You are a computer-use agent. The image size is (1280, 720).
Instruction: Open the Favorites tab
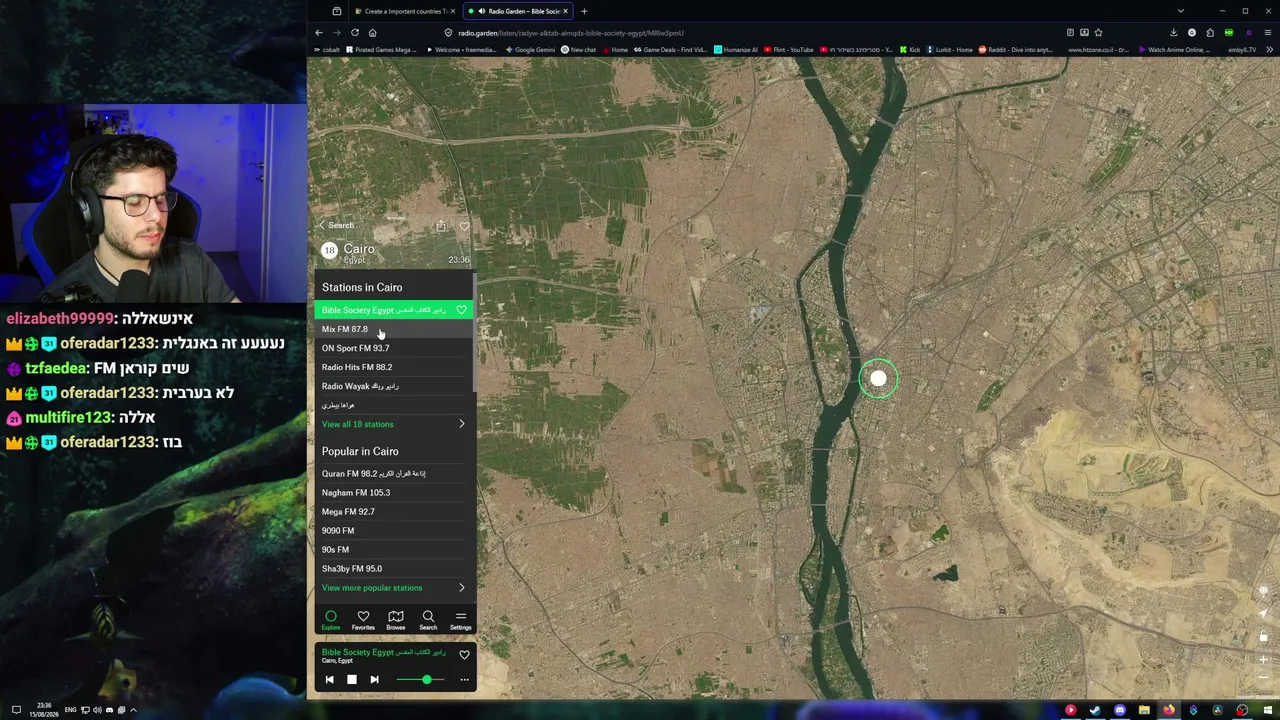pyautogui.click(x=363, y=620)
